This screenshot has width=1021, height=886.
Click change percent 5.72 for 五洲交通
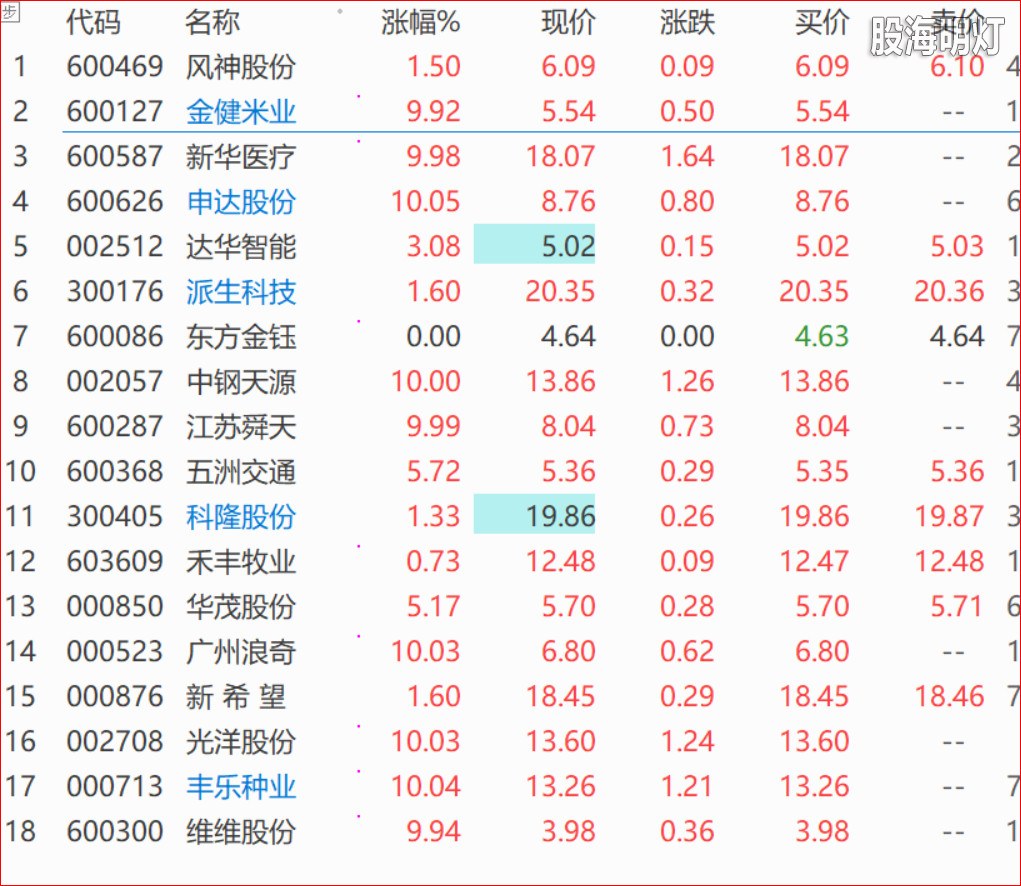(x=434, y=471)
